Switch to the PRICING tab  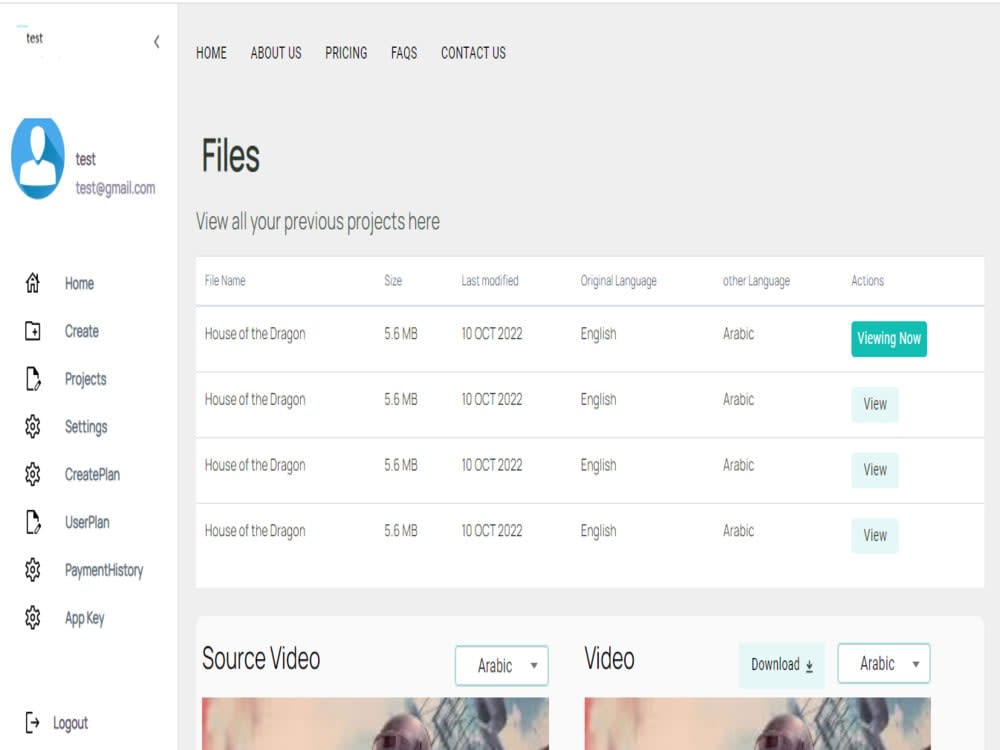click(346, 53)
